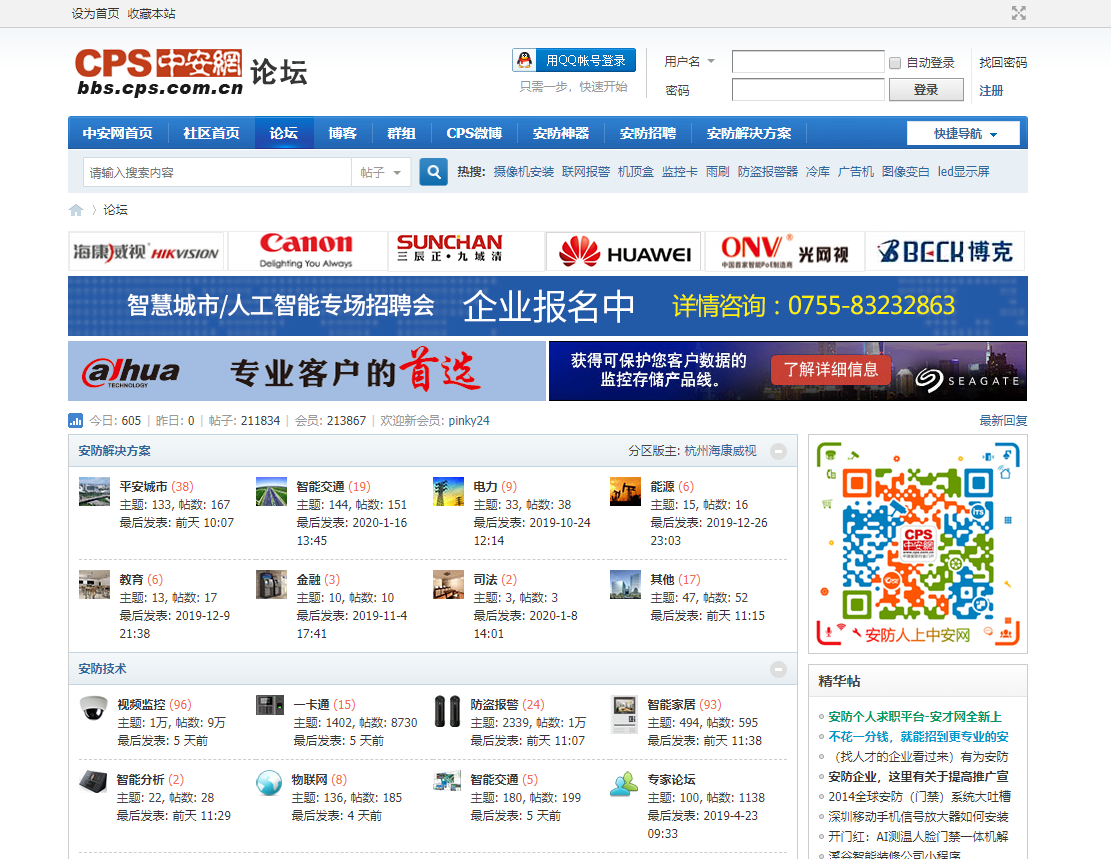Open the 帖子 search type dropdown
1111x859 pixels.
coord(381,172)
